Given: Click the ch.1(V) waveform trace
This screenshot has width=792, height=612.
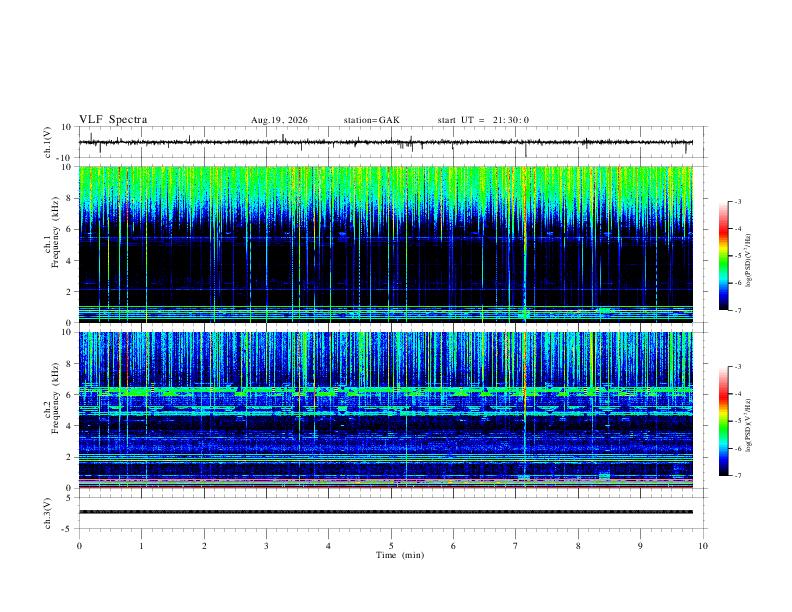Looking at the screenshot, I should tap(386, 142).
